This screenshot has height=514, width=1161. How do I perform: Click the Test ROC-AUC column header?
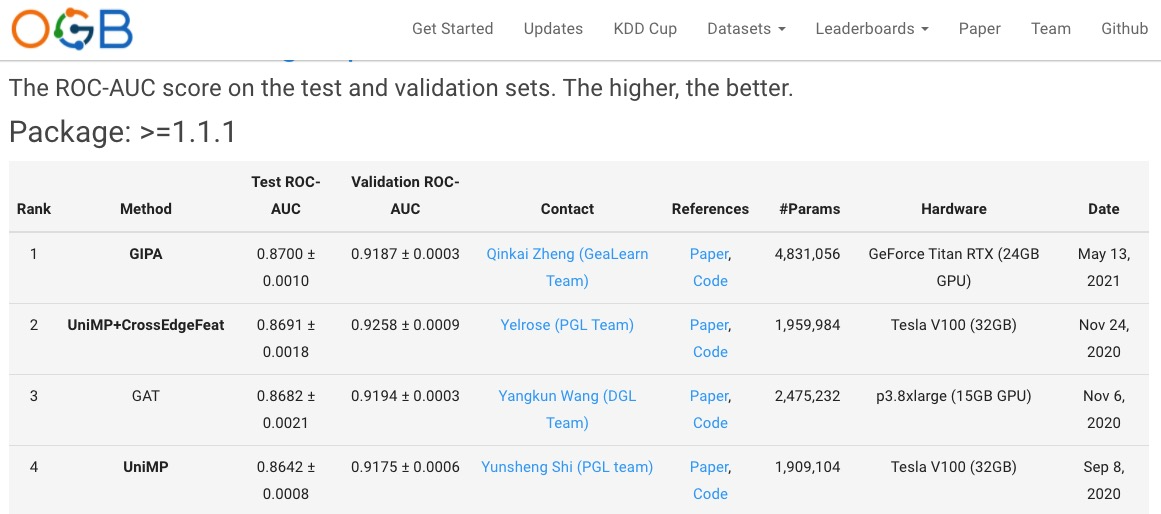coord(286,195)
